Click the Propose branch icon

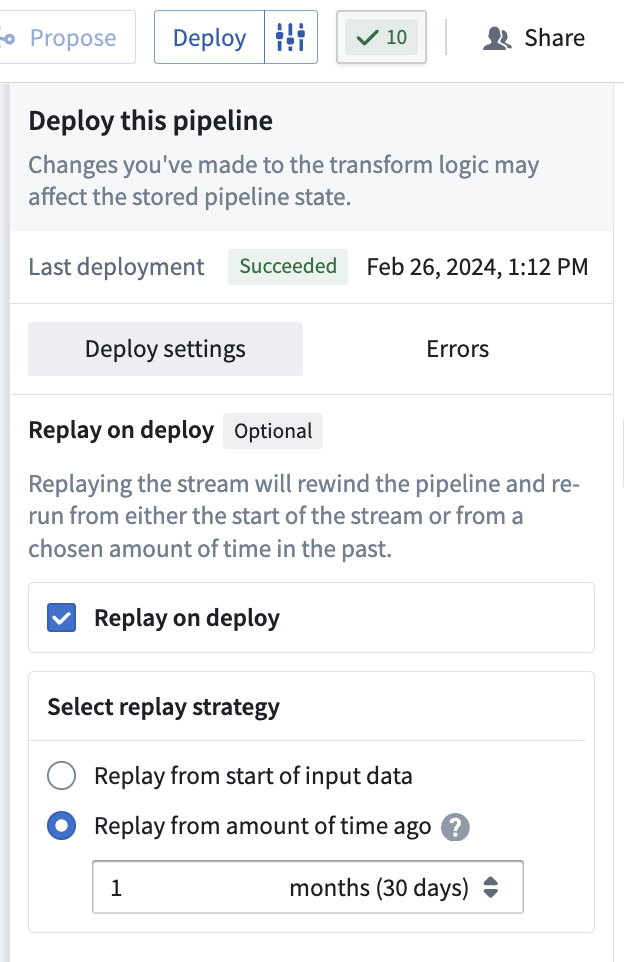click(x=7, y=39)
